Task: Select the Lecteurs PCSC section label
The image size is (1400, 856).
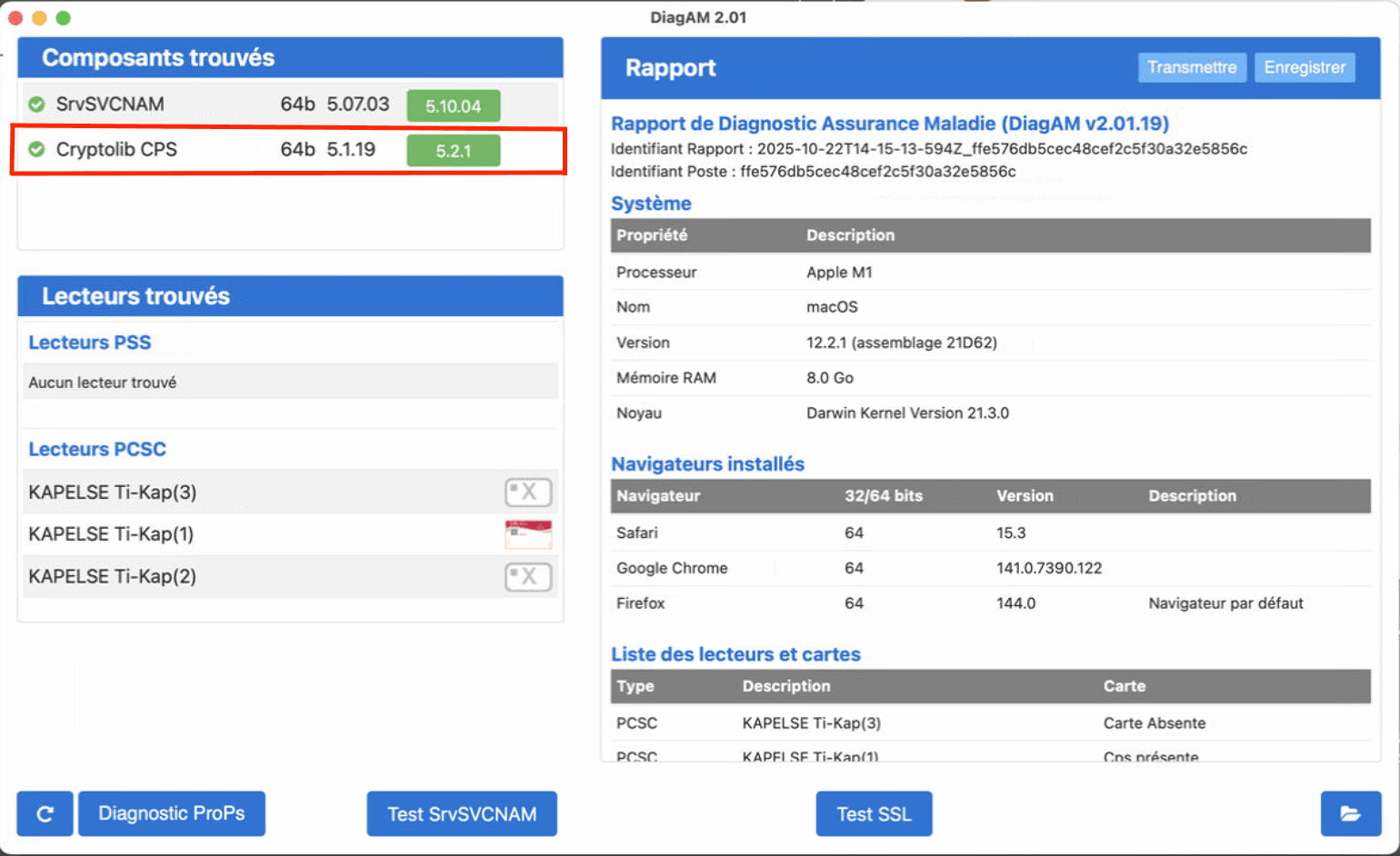Action: [96, 448]
